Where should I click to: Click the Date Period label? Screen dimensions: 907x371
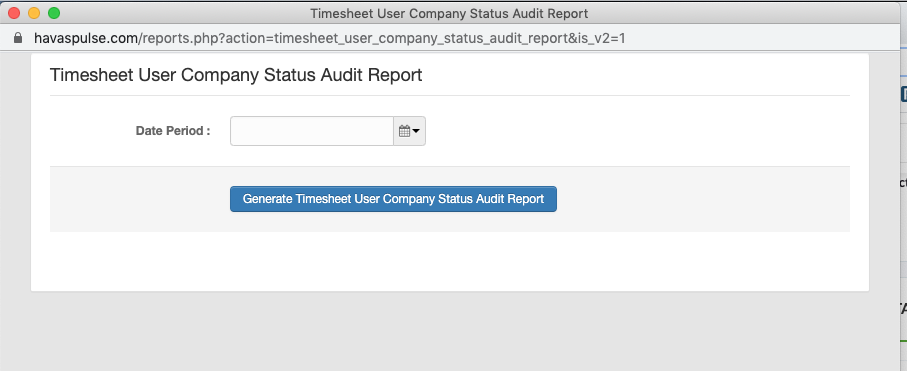(x=173, y=131)
